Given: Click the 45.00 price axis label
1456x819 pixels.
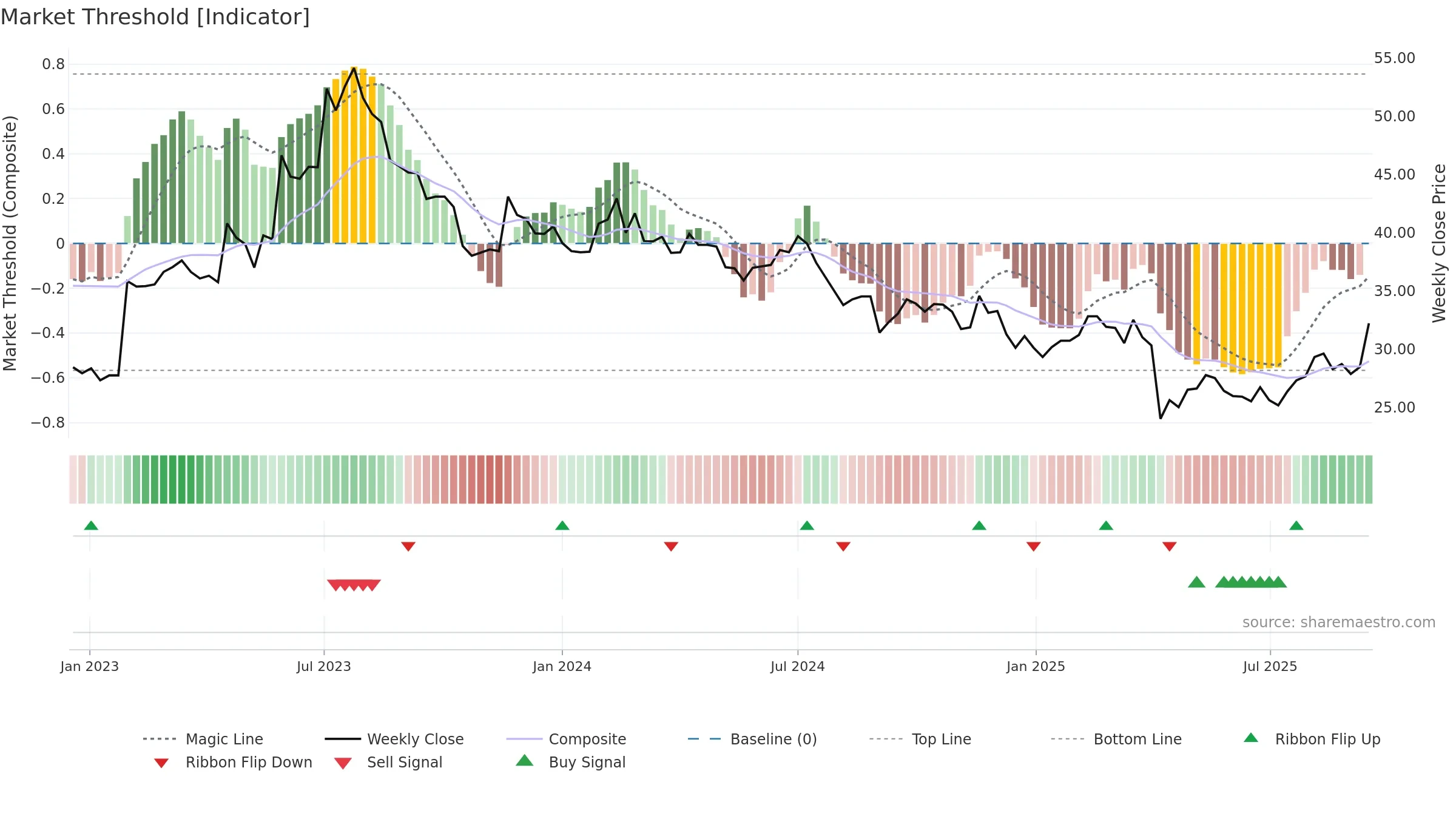Looking at the screenshot, I should click(1395, 175).
